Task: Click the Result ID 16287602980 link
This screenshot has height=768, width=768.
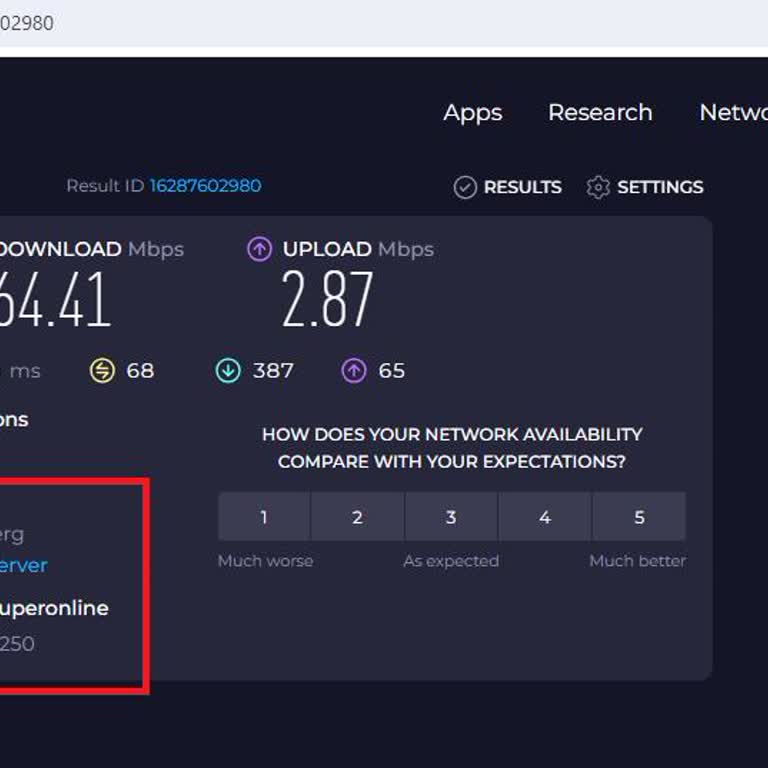Action: coord(205,186)
